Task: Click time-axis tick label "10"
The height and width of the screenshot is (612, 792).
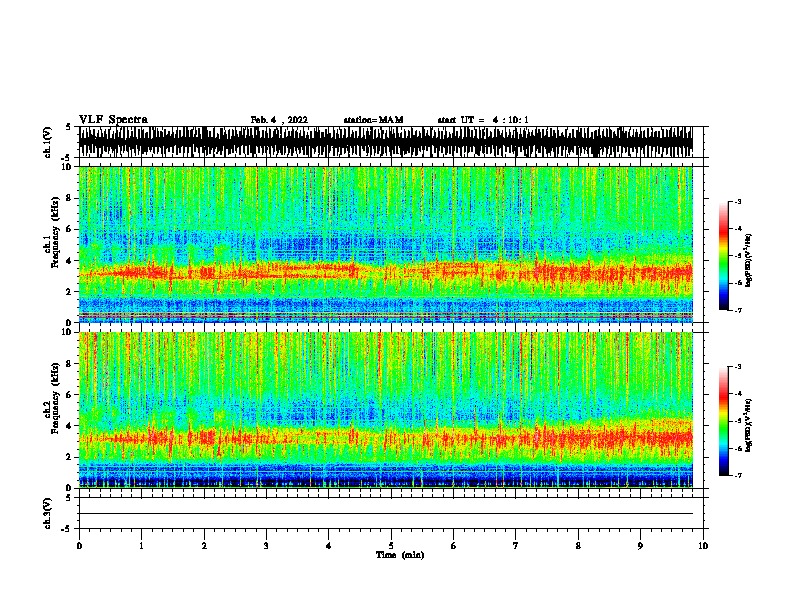Action: [x=703, y=546]
